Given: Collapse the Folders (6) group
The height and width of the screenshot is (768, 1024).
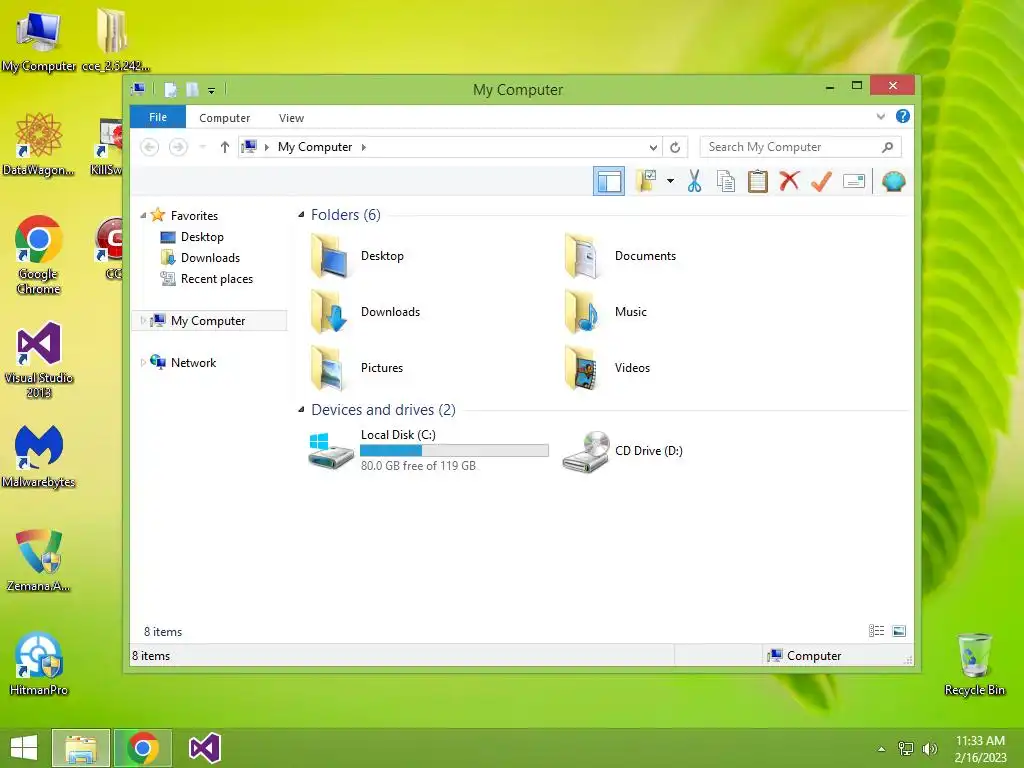Looking at the screenshot, I should [x=301, y=214].
